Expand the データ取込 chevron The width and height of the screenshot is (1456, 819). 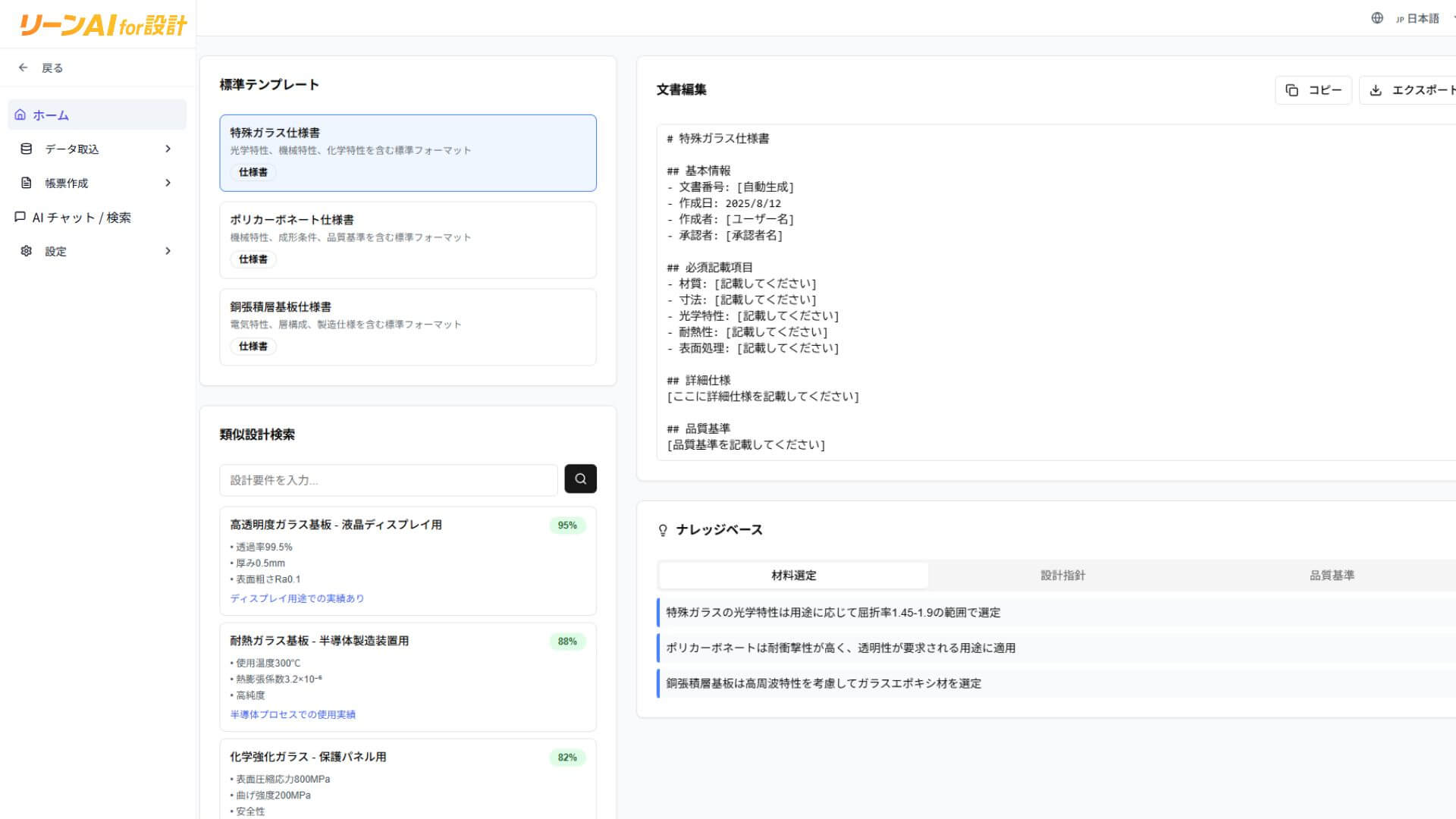point(168,149)
